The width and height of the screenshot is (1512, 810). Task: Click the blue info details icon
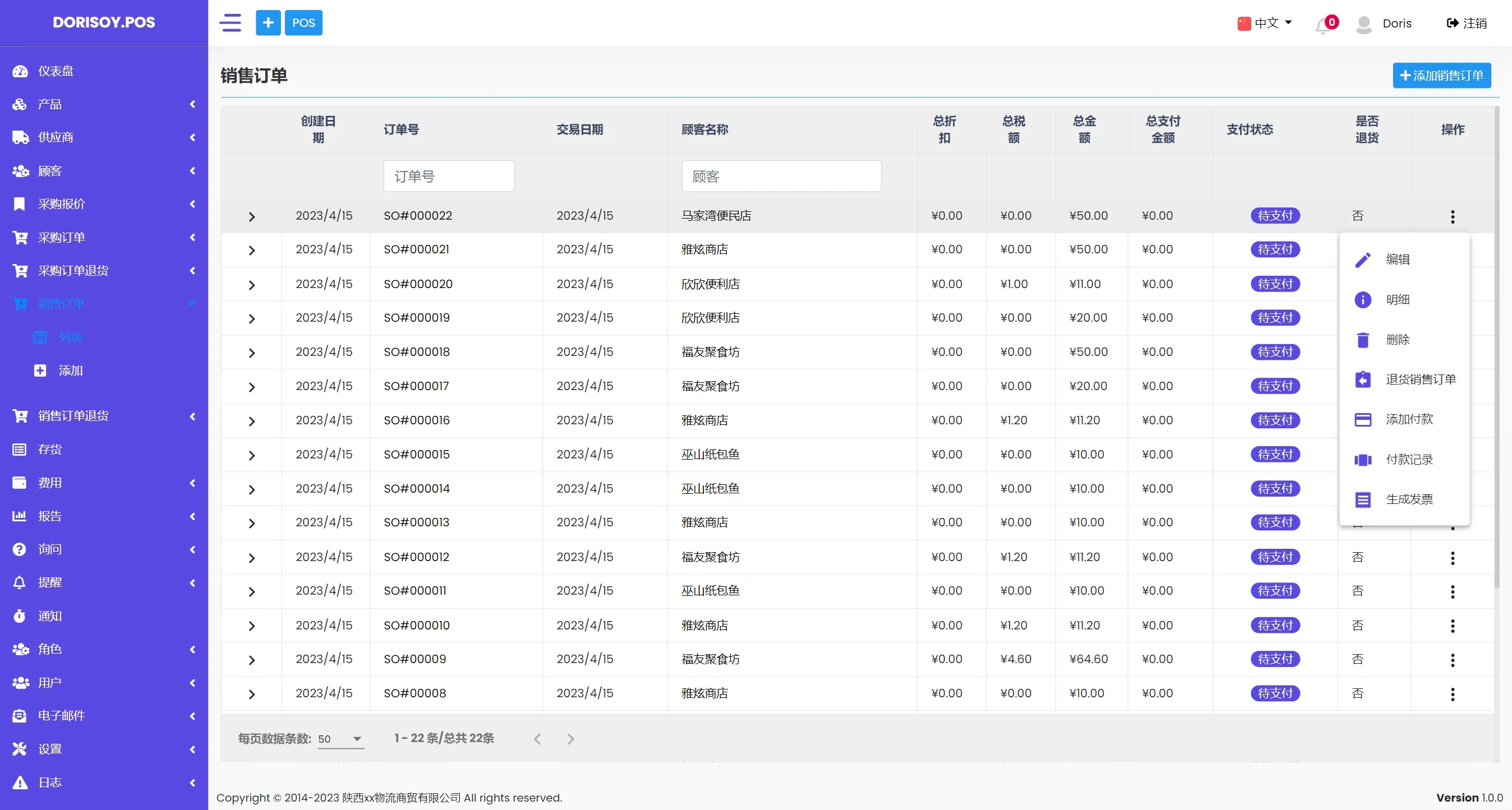pyautogui.click(x=1362, y=300)
